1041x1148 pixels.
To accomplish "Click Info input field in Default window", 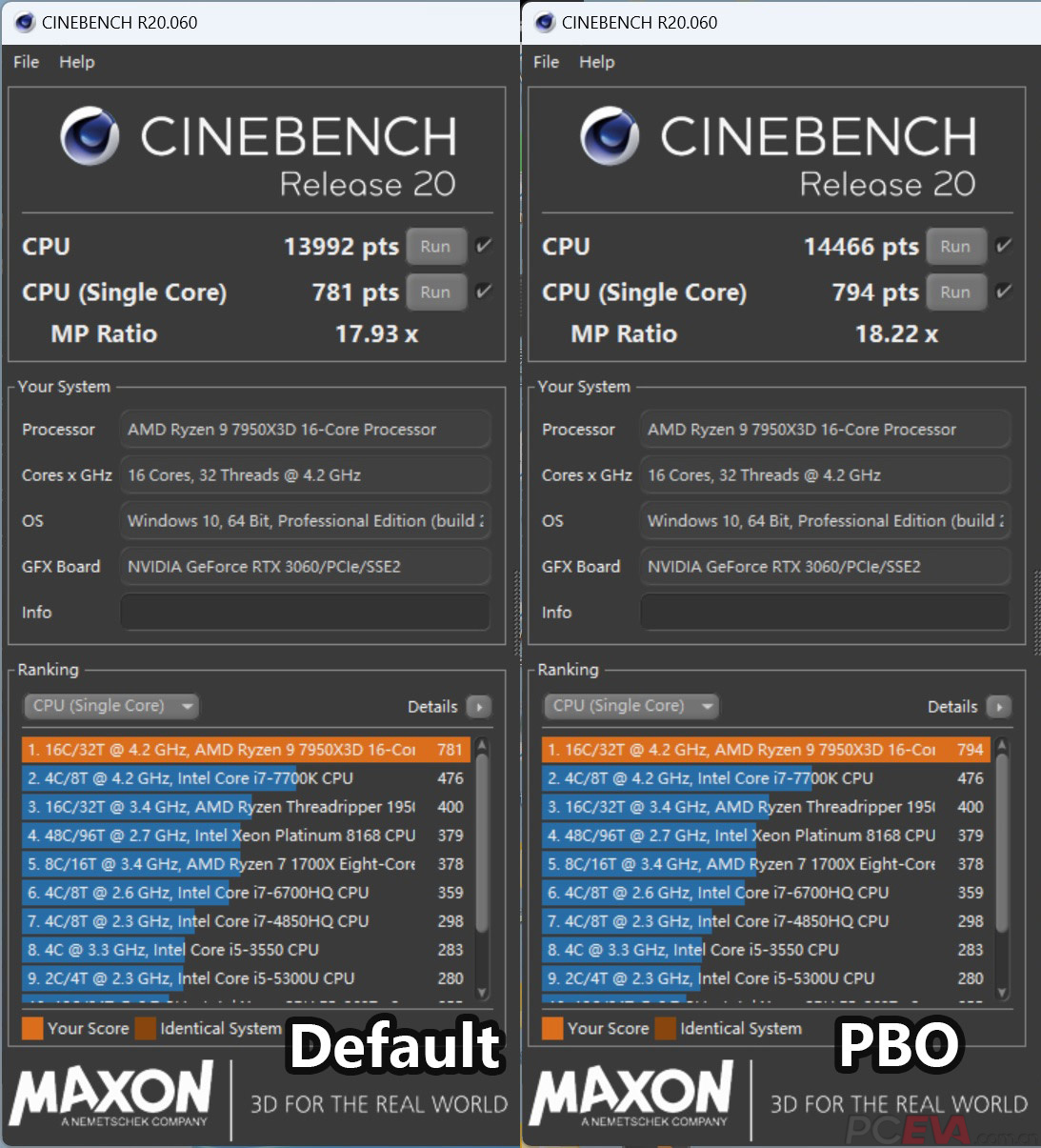I will (x=305, y=613).
